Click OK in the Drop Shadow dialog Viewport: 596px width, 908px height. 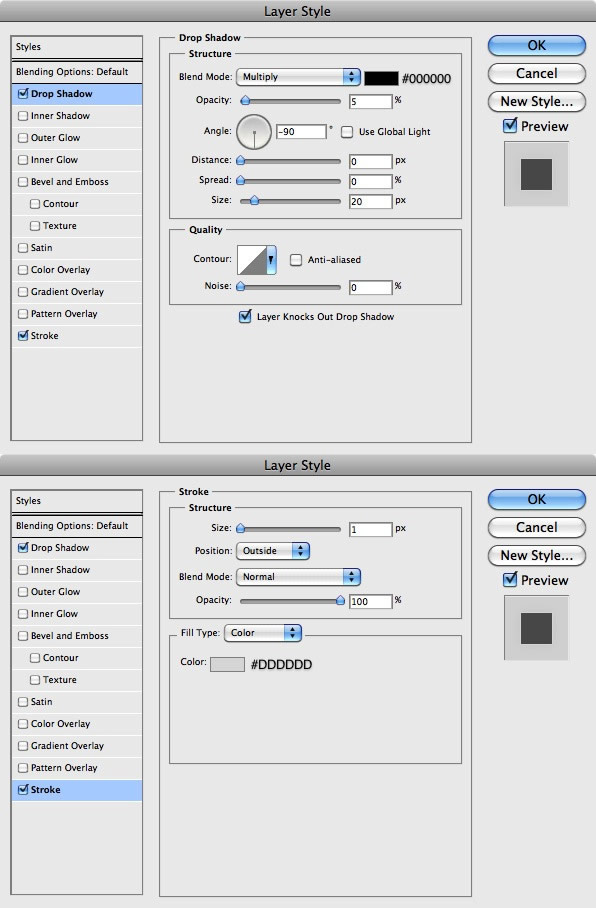(x=536, y=45)
